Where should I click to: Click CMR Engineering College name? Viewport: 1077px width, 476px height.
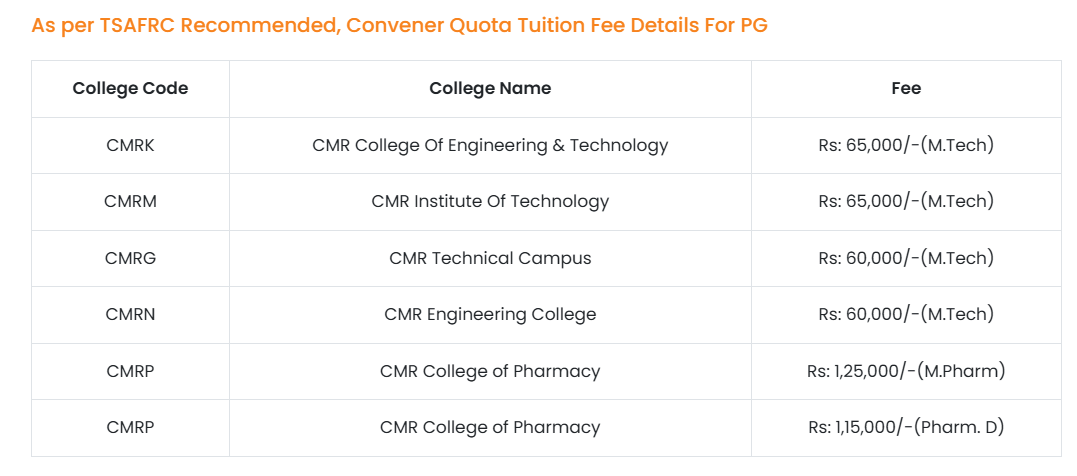pos(490,314)
